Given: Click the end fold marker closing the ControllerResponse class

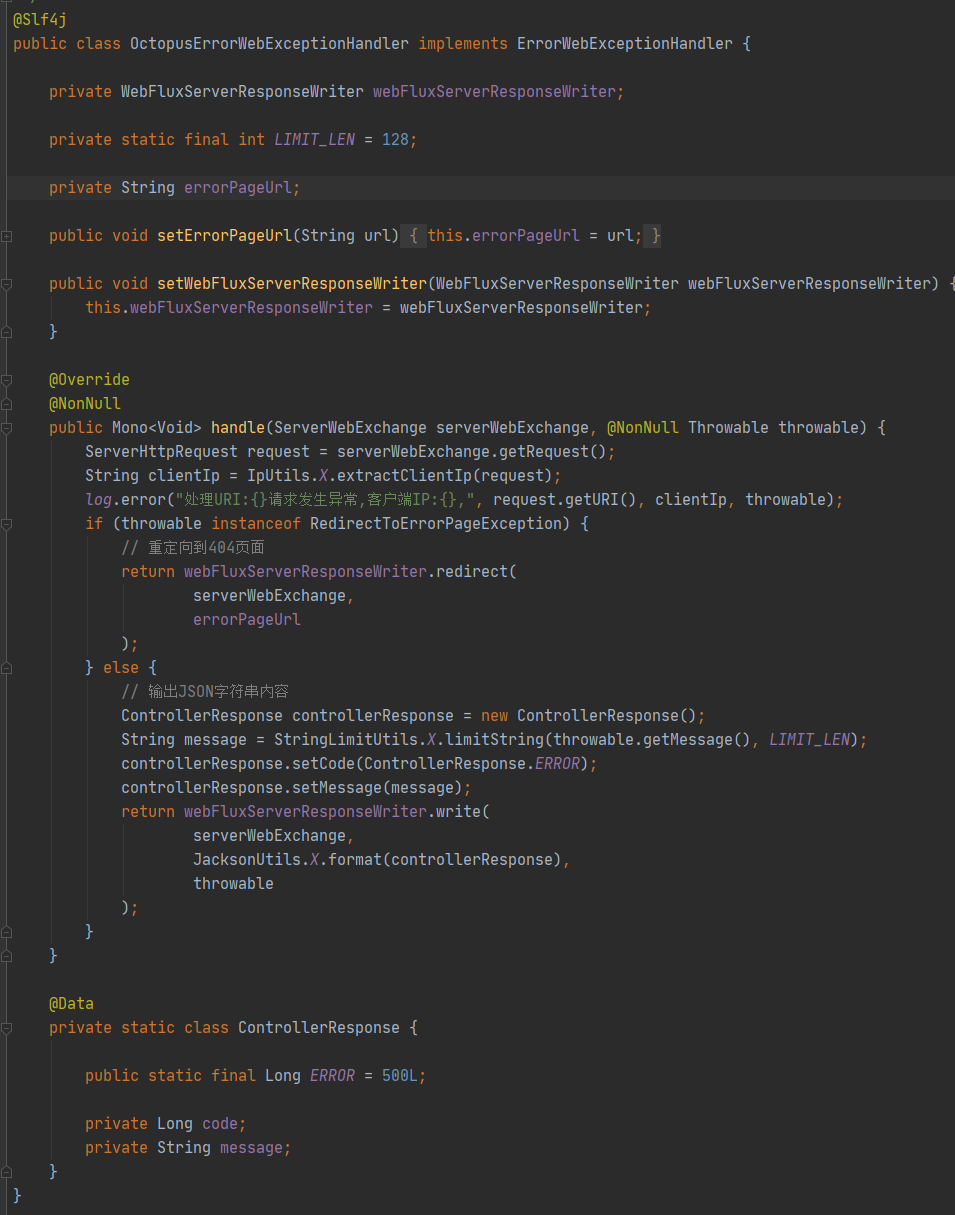Looking at the screenshot, I should click(x=7, y=1172).
